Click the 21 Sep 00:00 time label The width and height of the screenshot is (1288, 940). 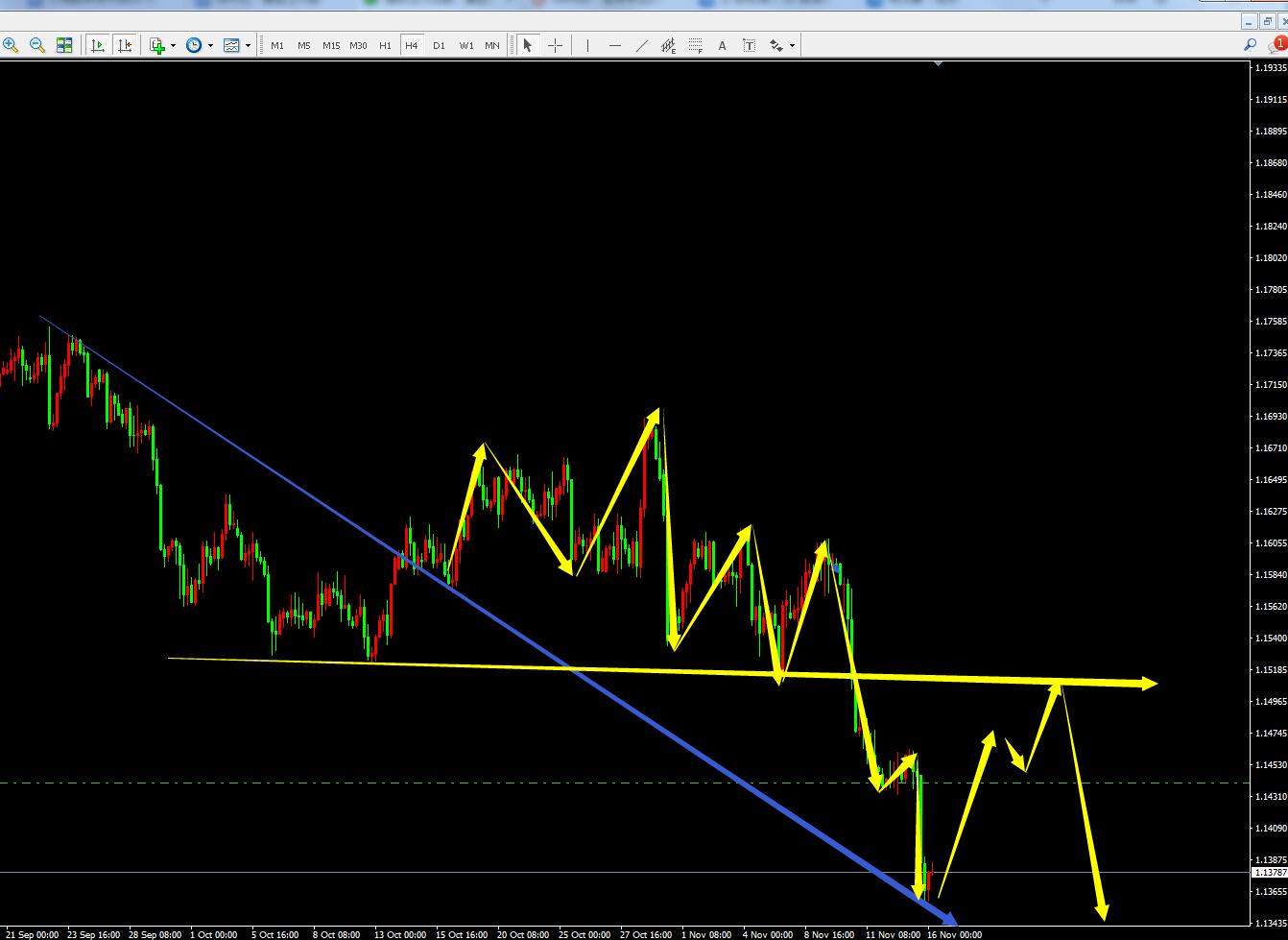coord(33,934)
